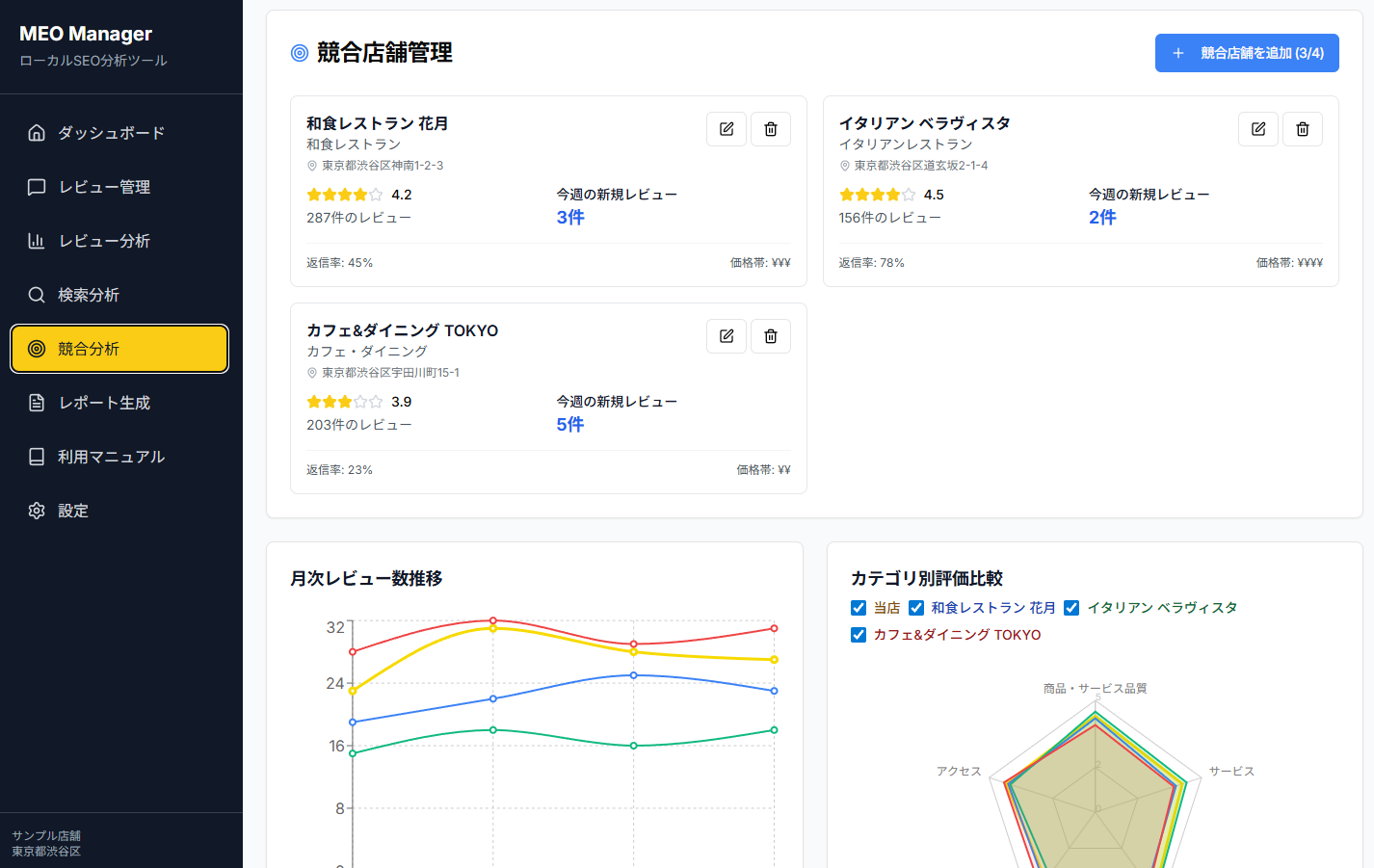Select the ダッシュボード home icon
This screenshot has width=1374, height=868.
(37, 132)
